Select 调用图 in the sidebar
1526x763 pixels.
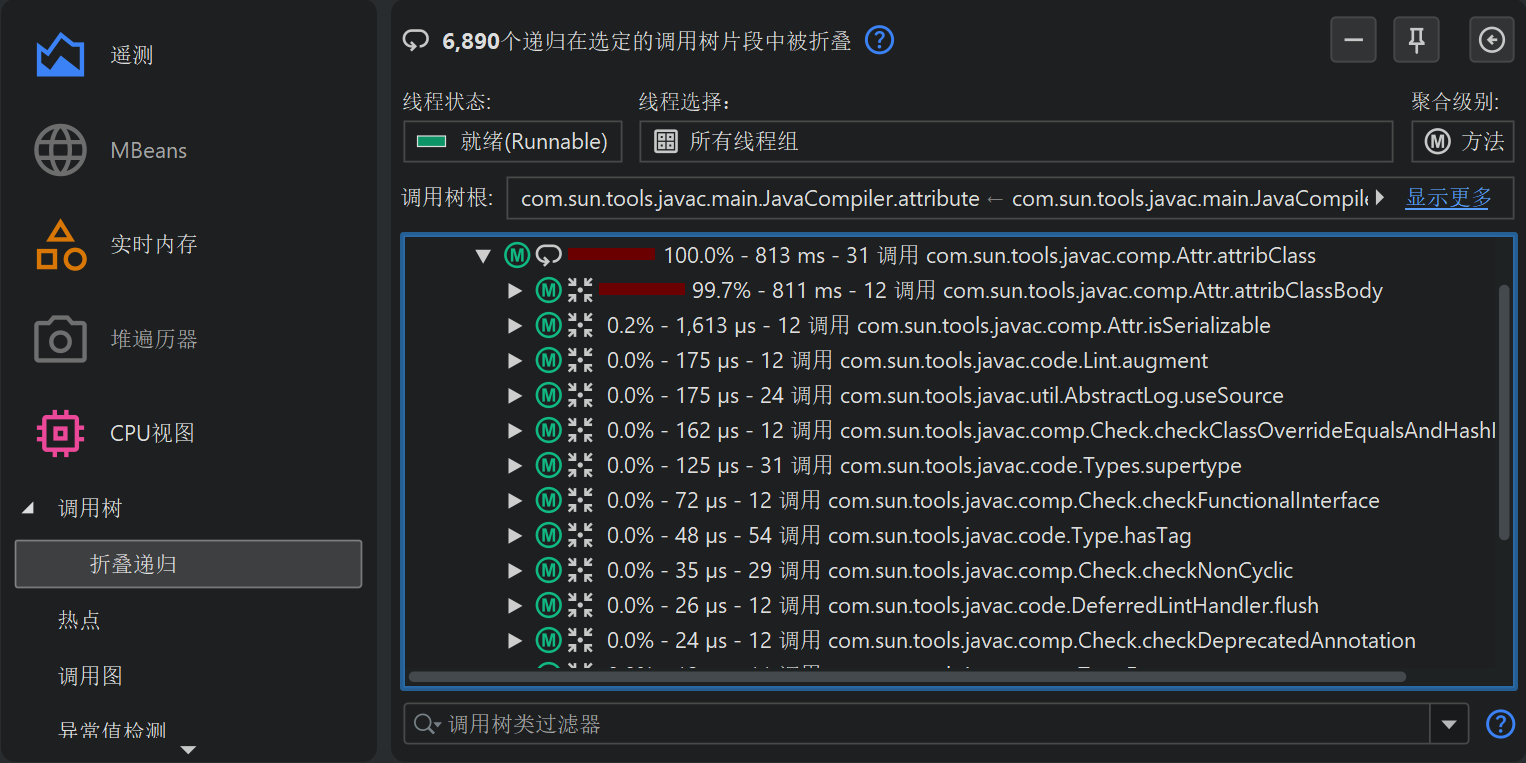coord(90,676)
